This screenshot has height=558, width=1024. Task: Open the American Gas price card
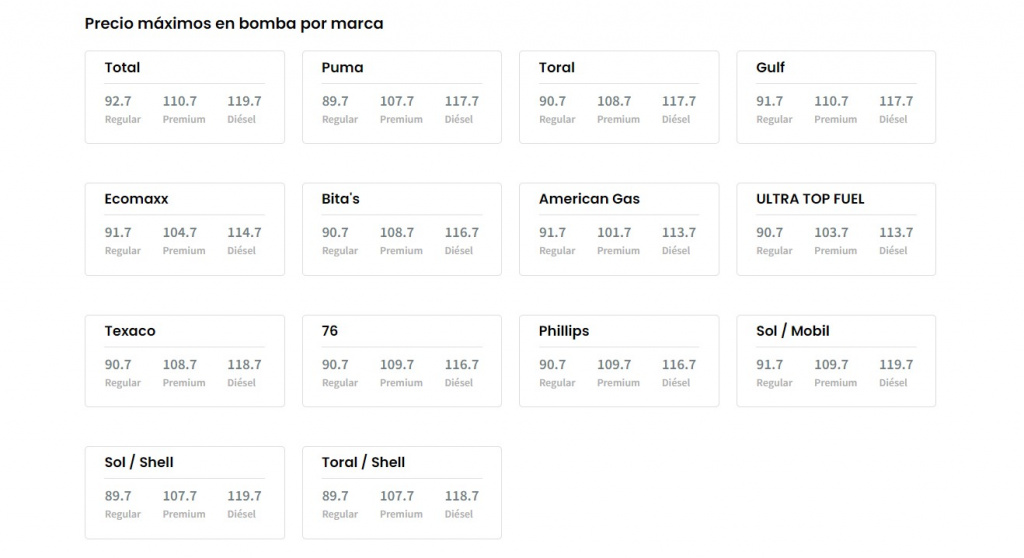tap(618, 229)
